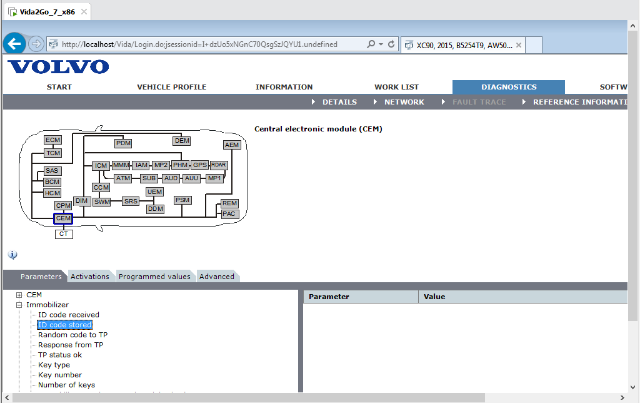Select the highlighted CEM module node
This screenshot has height=403, width=640.
coord(63,219)
